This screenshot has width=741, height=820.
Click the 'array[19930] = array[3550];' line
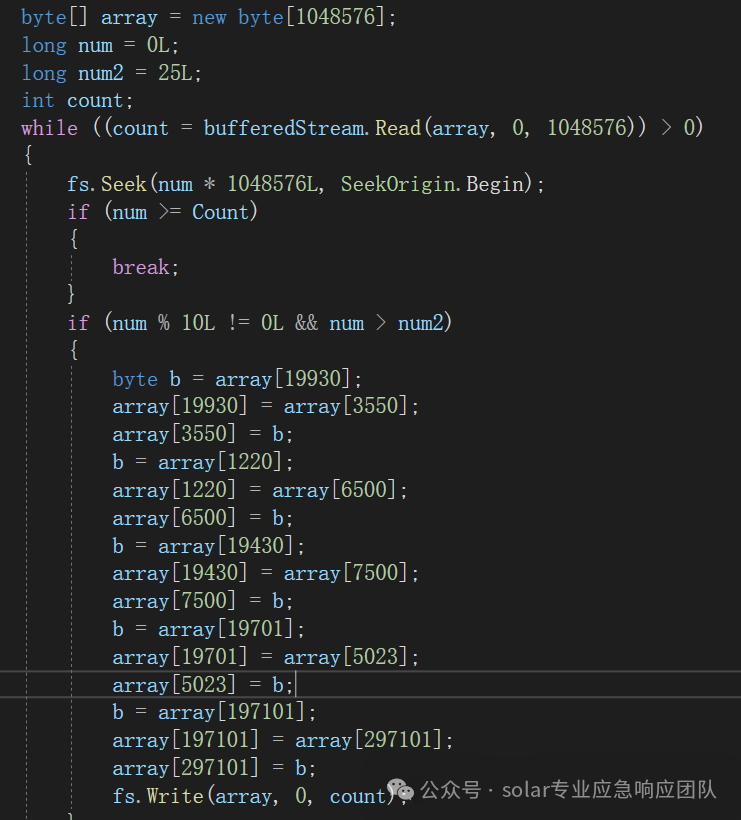266,406
